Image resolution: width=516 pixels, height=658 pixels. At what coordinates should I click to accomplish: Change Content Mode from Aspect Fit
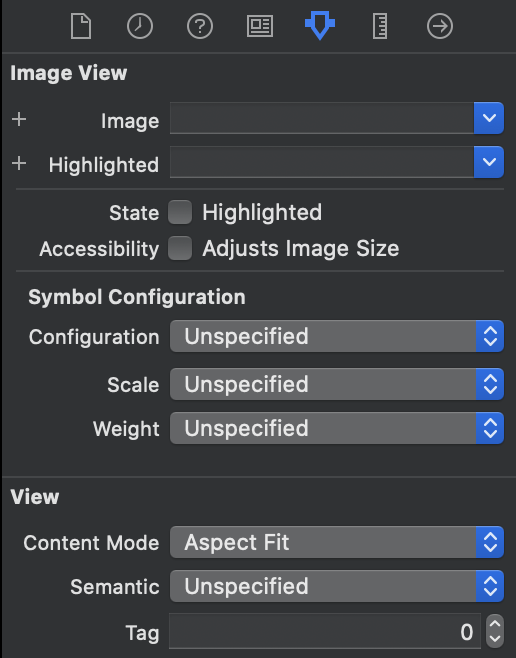coord(336,542)
